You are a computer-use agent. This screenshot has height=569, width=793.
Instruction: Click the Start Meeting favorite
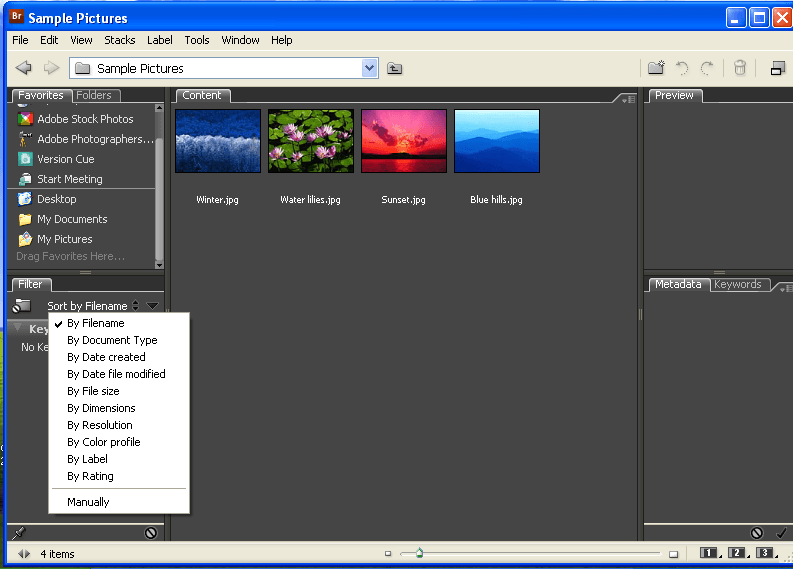pos(60,179)
